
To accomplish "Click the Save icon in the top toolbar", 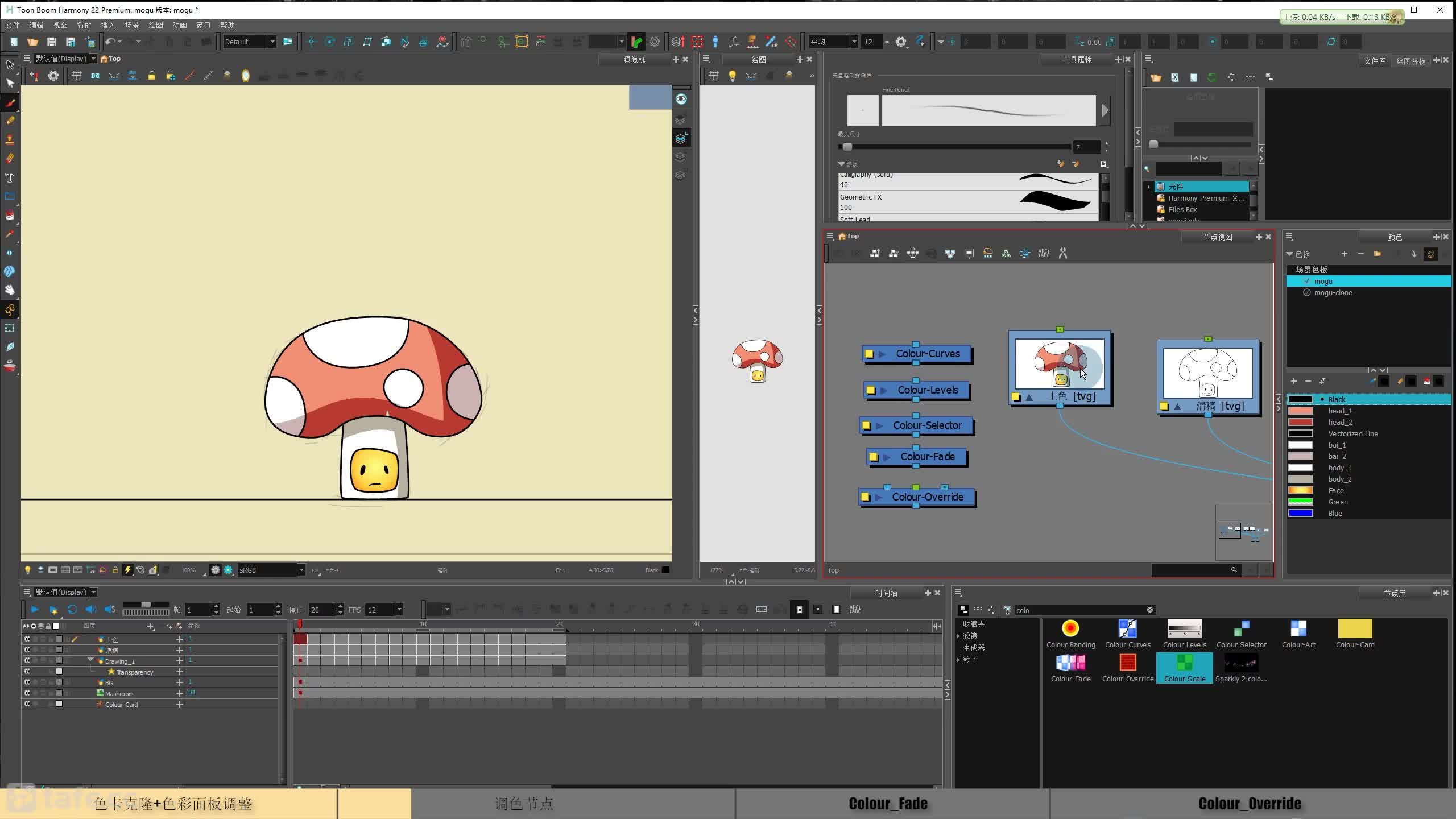I will 52,42.
